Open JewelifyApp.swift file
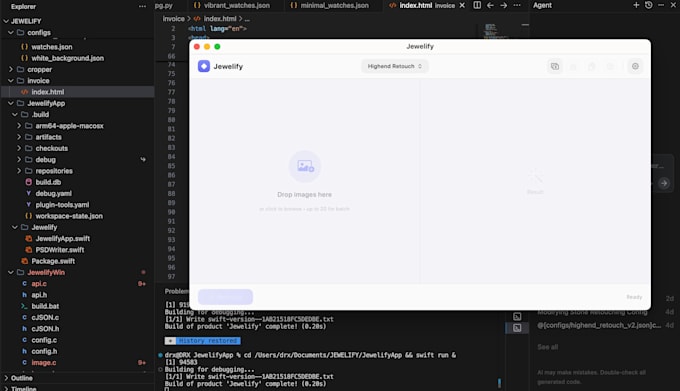The image size is (680, 391). click(x=62, y=238)
